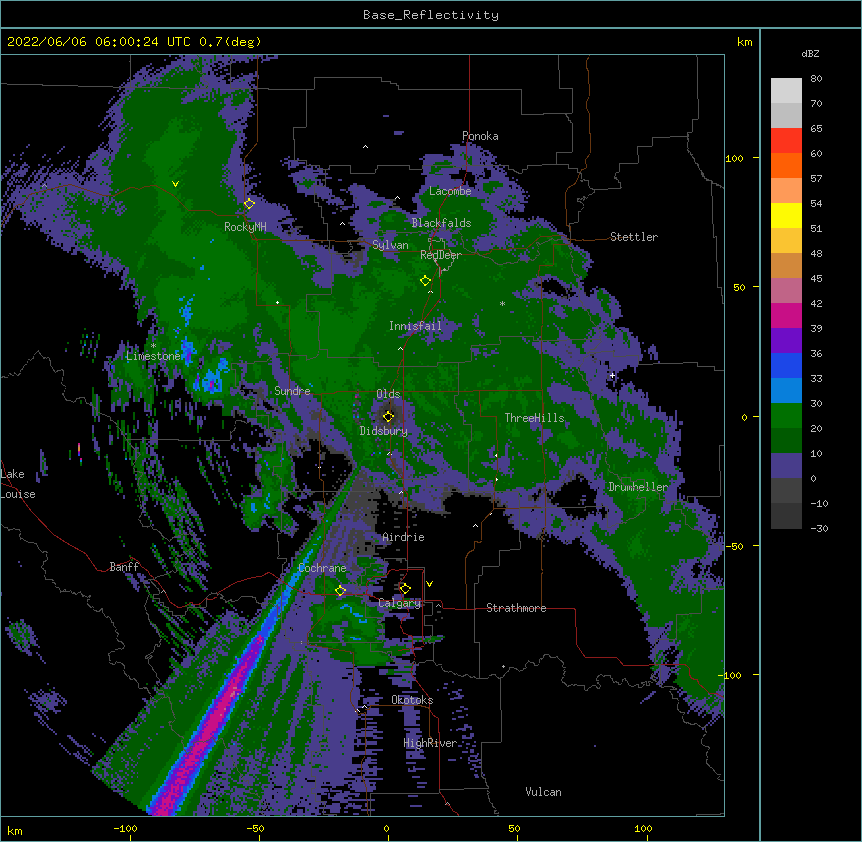Click the yellow station marker between Olds and Didsbury
Screen dimensions: 862x842
388,416
